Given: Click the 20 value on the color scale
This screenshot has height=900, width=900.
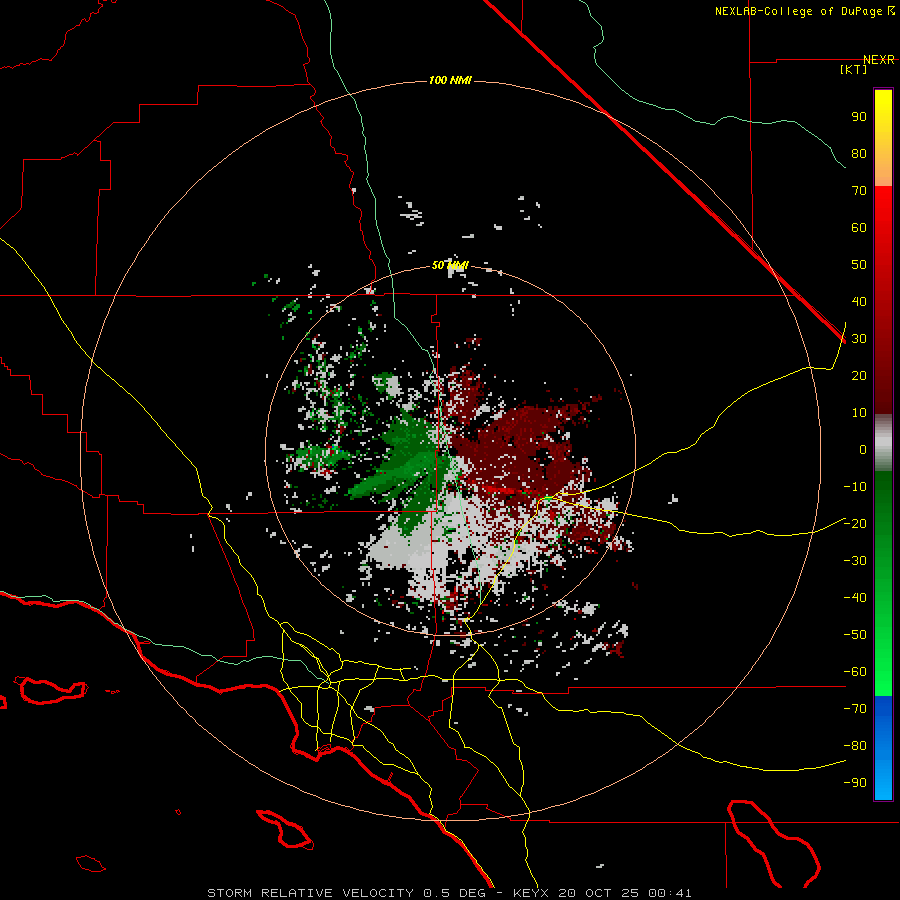Looking at the screenshot, I should pyautogui.click(x=859, y=376).
